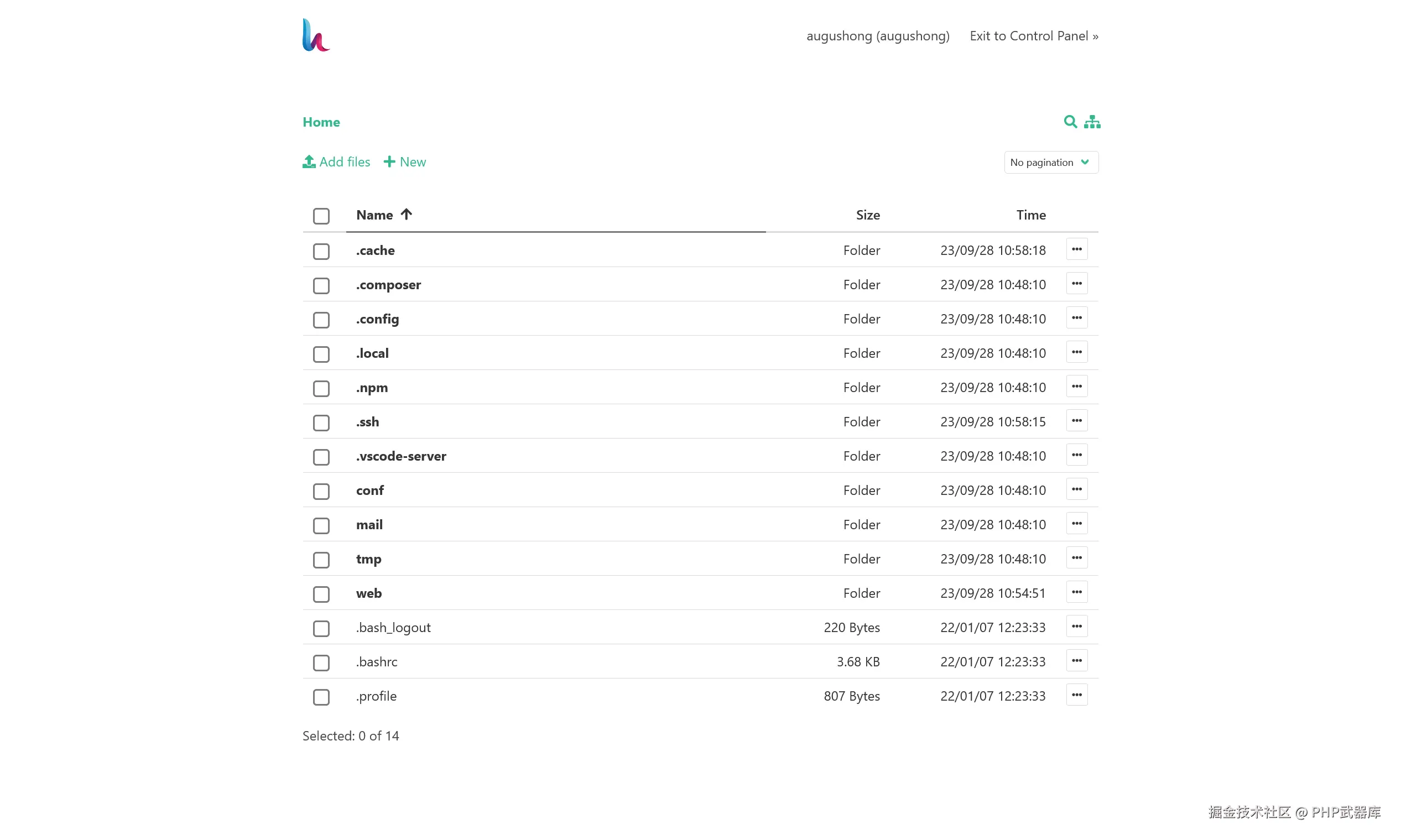Open the three-dots menu for .bashrc
Image resolution: width=1401 pixels, height=840 pixels.
[1076, 661]
